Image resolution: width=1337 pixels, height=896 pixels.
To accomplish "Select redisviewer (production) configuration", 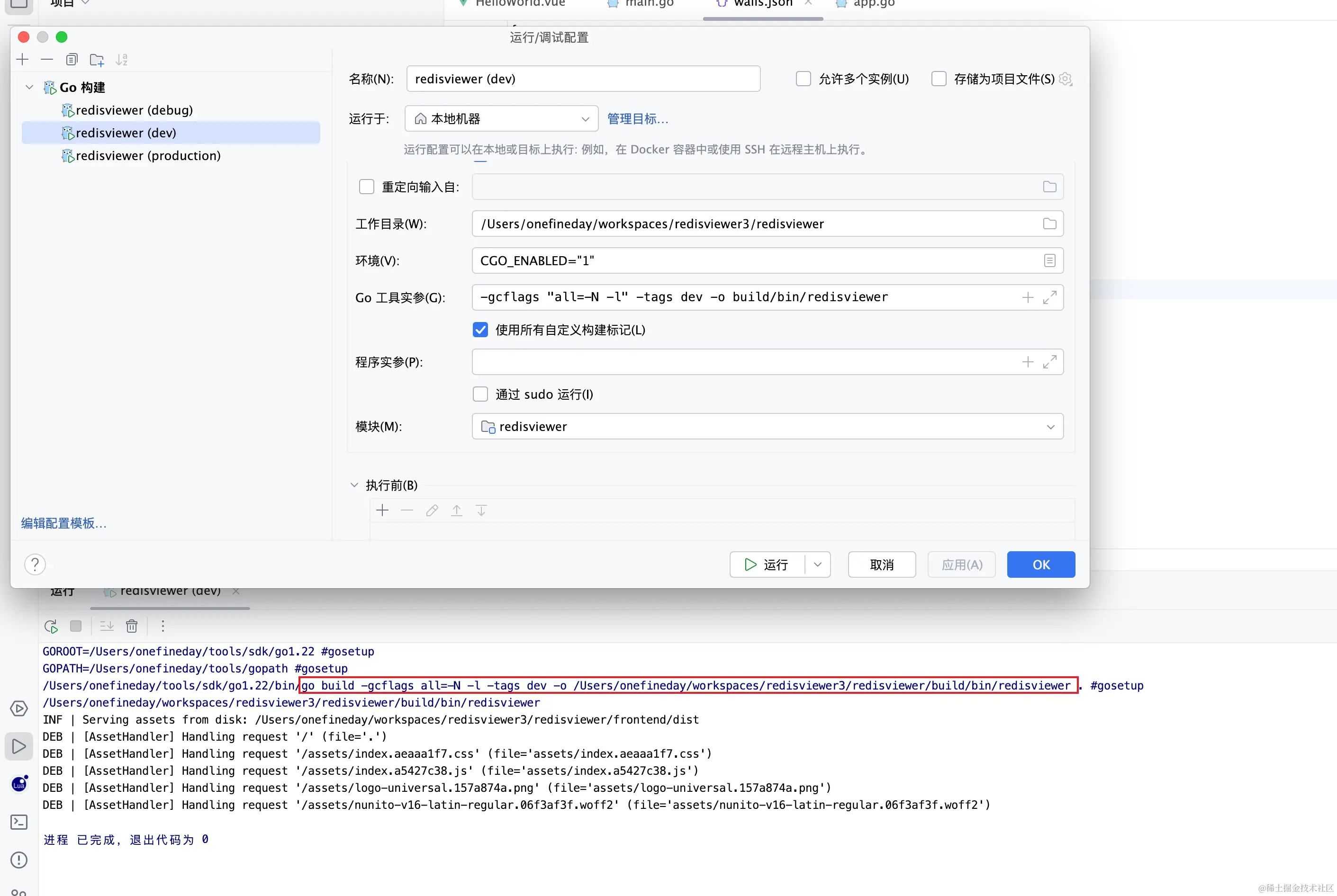I will (147, 155).
